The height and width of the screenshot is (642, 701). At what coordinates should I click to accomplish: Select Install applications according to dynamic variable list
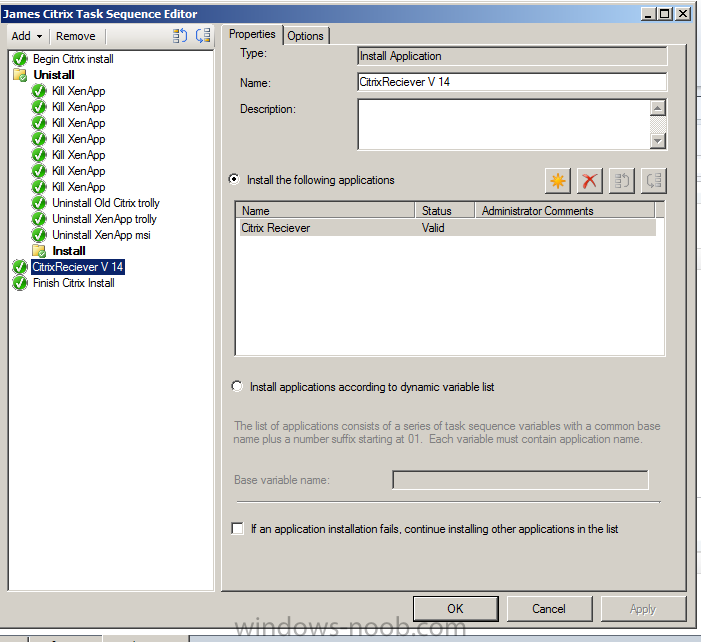click(x=237, y=386)
